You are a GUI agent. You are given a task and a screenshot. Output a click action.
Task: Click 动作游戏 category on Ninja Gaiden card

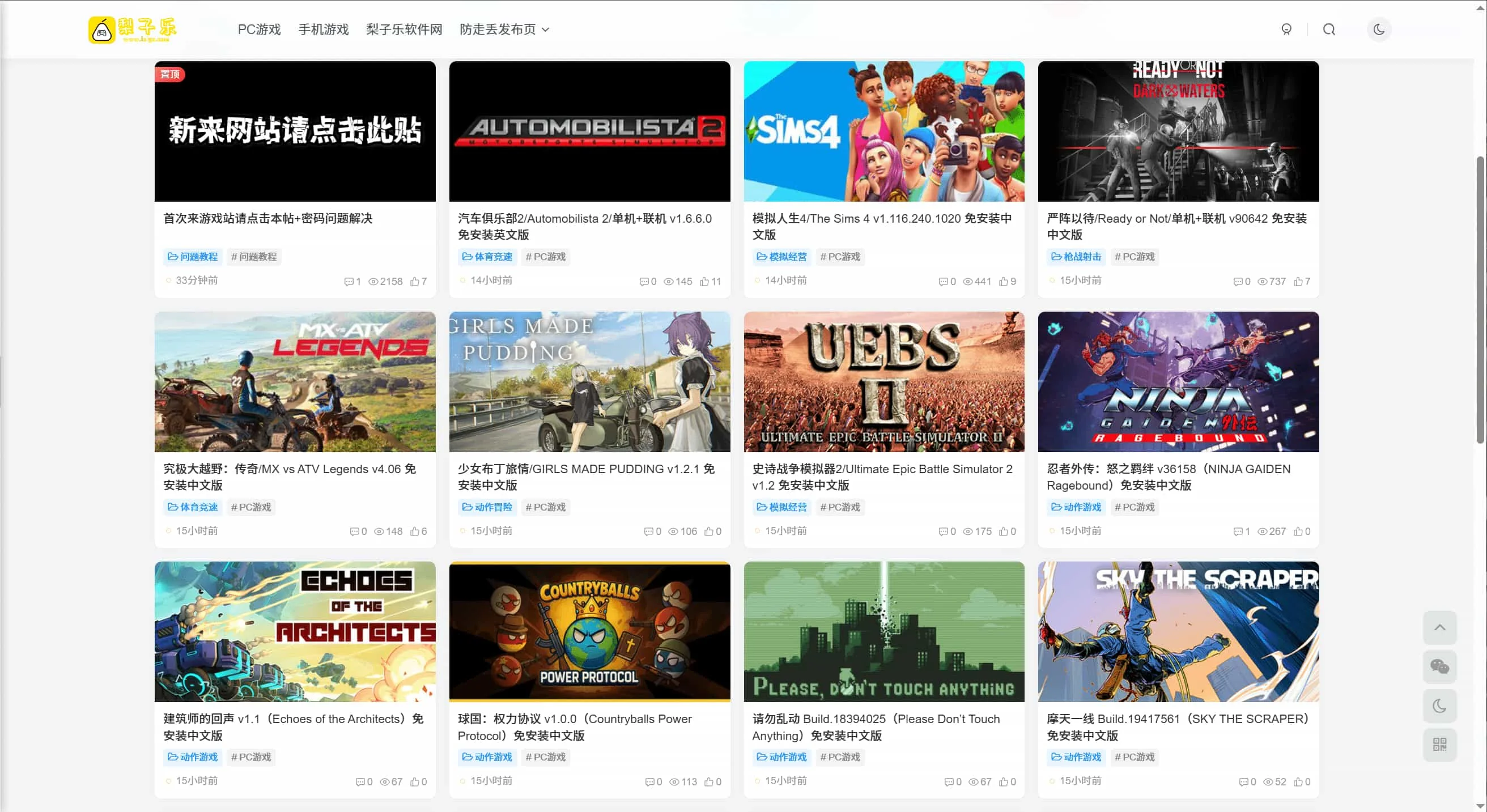click(x=1076, y=507)
